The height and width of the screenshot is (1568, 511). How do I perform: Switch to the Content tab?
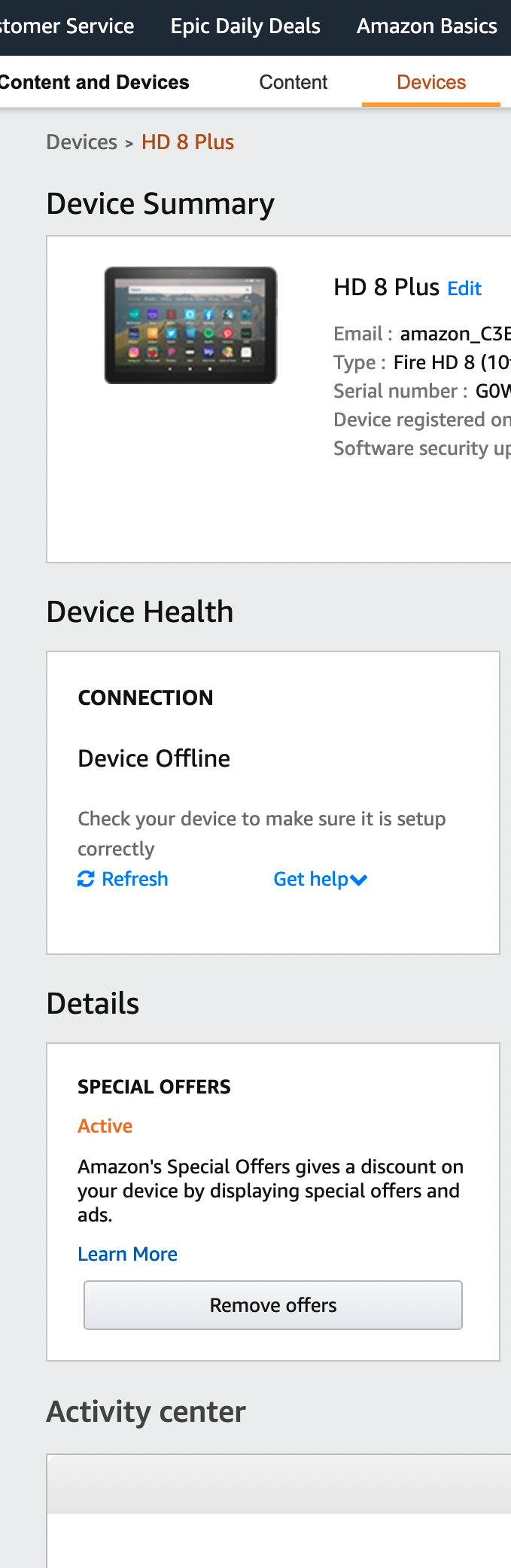pyautogui.click(x=293, y=82)
